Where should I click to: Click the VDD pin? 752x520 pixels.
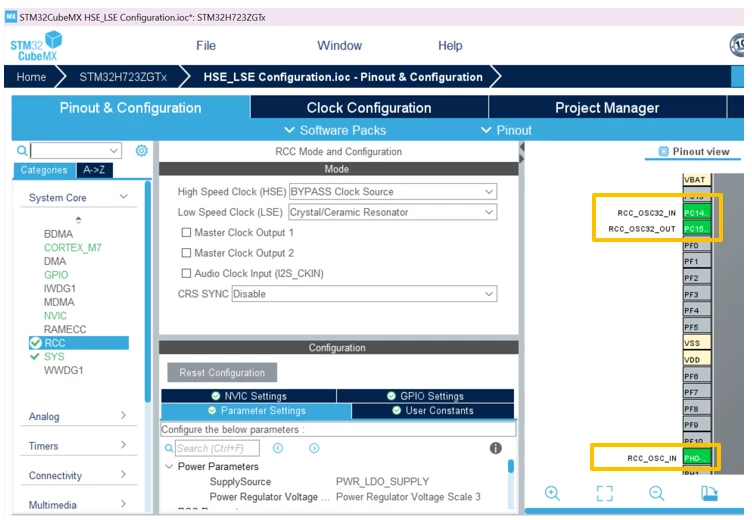point(696,360)
